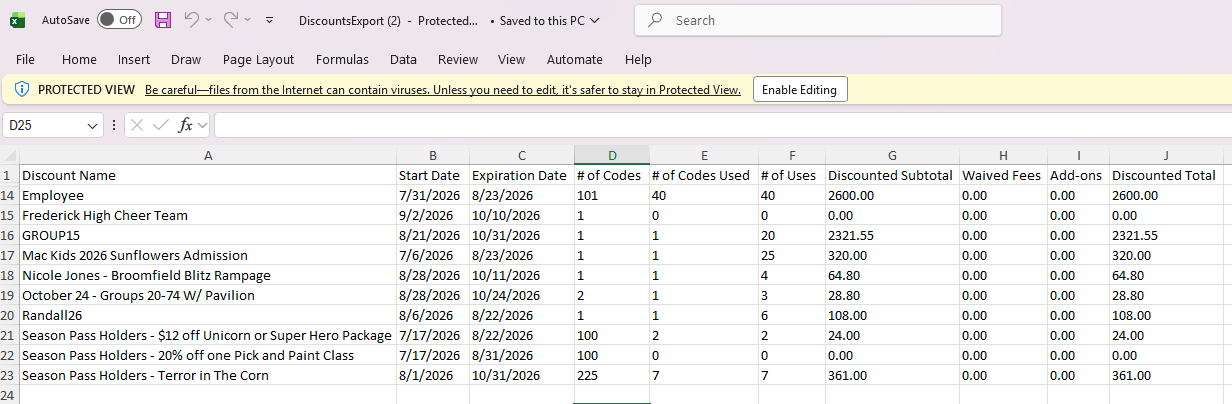This screenshot has width=1232, height=404.
Task: Switch to the Page Layout tab
Action: pyautogui.click(x=259, y=60)
